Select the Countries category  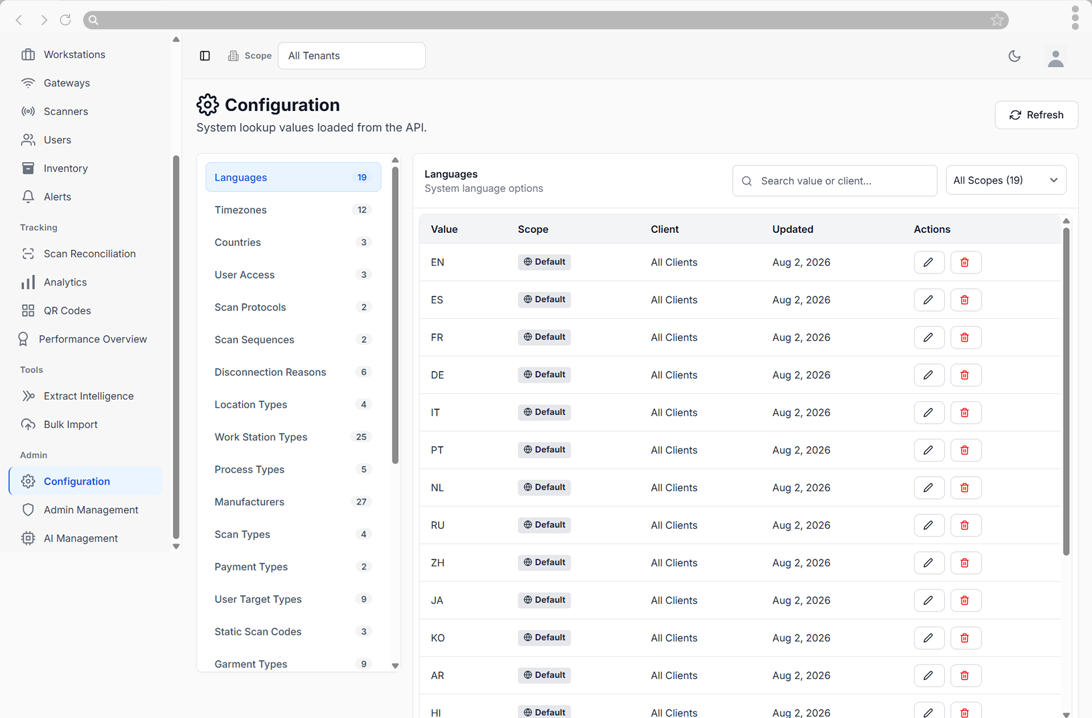293,242
